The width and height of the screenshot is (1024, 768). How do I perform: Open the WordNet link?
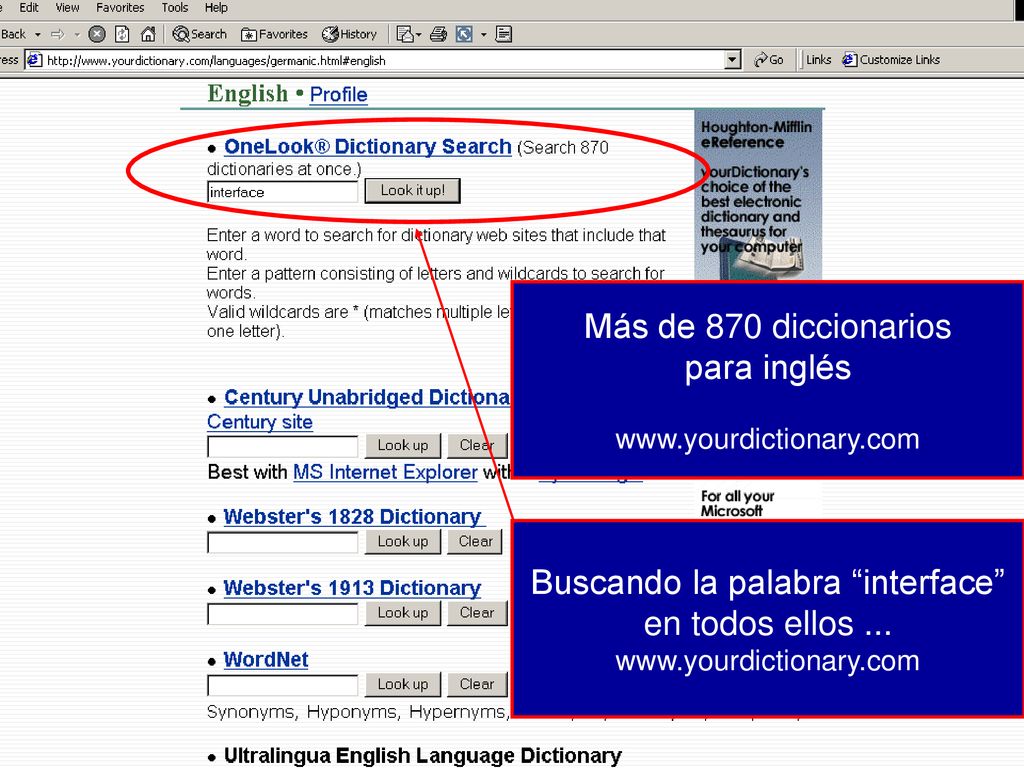click(266, 660)
